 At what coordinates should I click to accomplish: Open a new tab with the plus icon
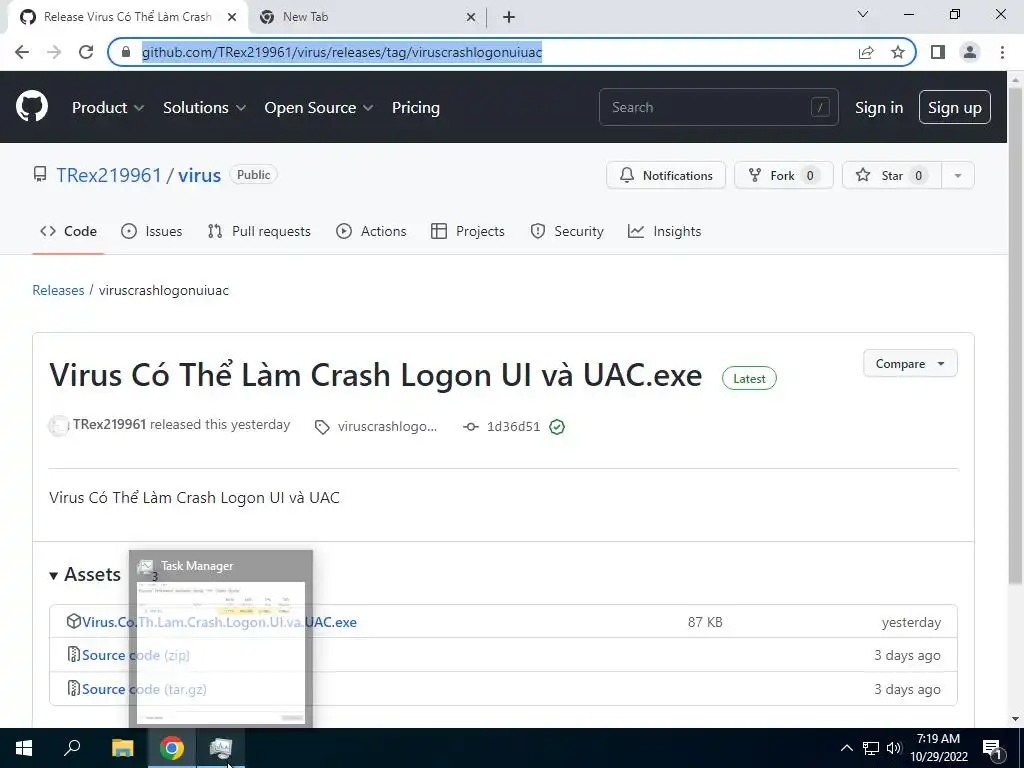[509, 17]
